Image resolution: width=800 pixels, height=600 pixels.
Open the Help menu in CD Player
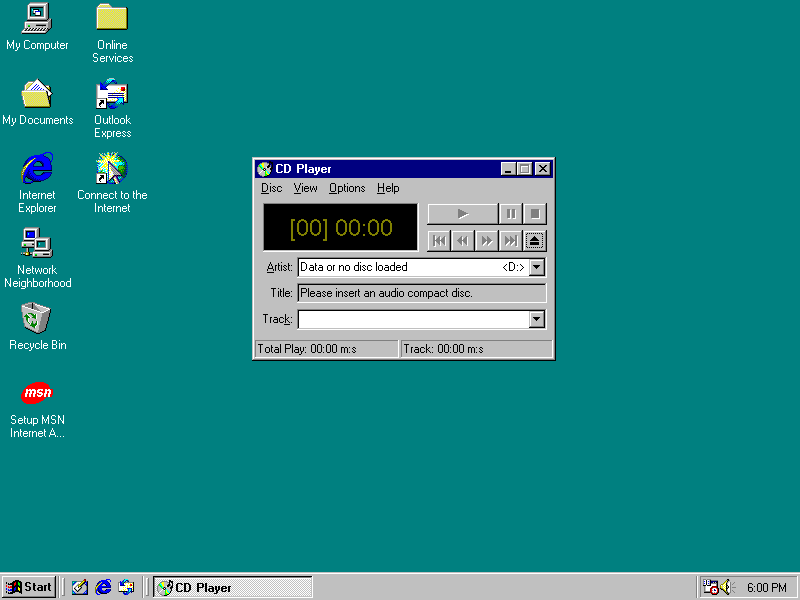click(x=388, y=188)
